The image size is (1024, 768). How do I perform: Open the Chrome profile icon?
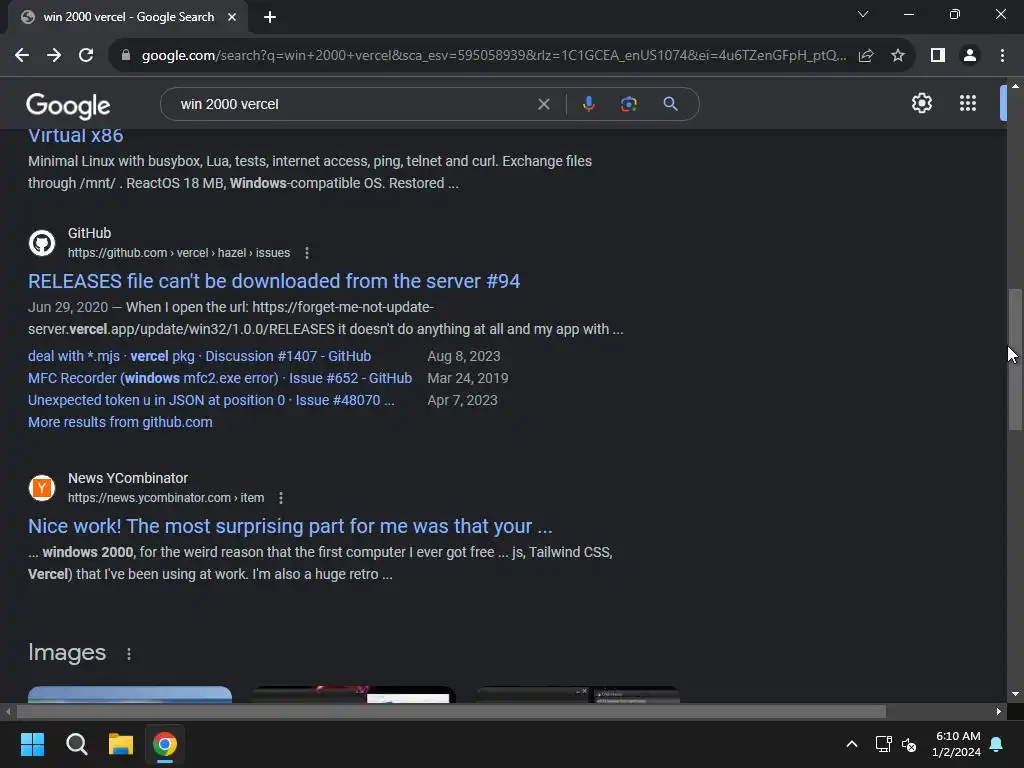(970, 56)
